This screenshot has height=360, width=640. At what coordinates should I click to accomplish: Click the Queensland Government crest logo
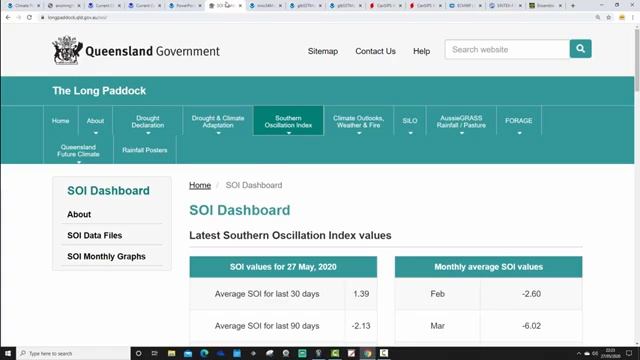[67, 50]
